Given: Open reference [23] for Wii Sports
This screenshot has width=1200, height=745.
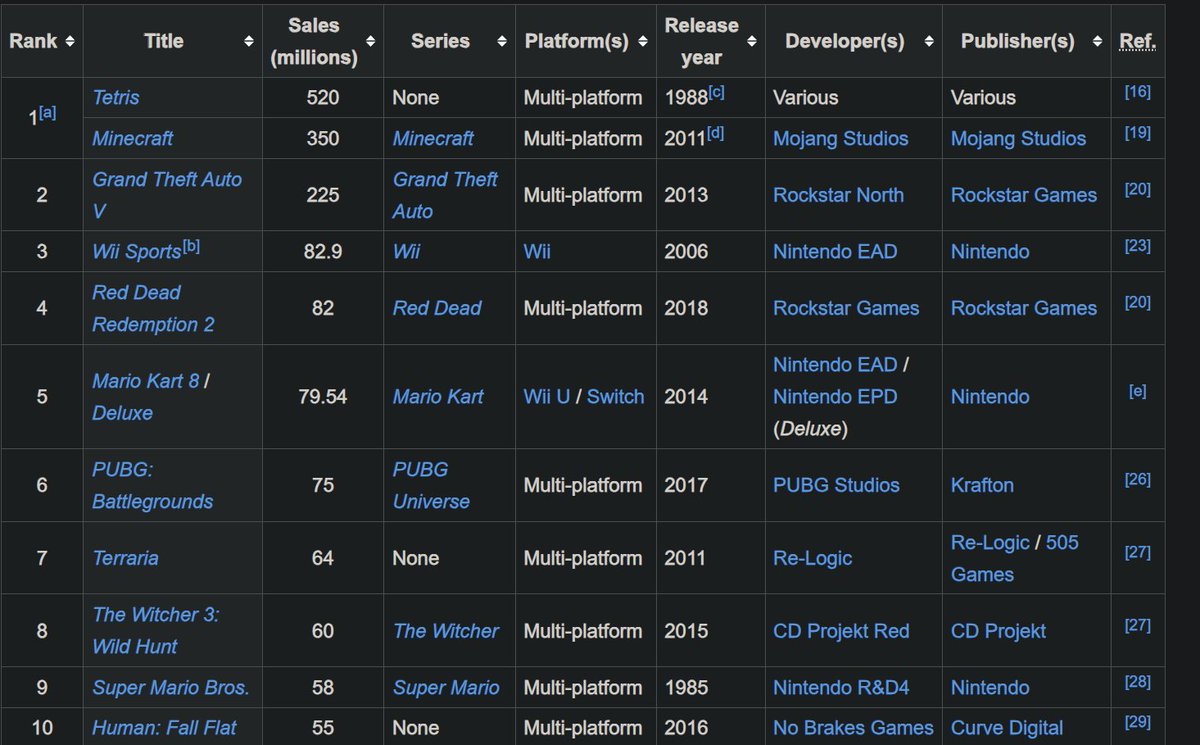Looking at the screenshot, I should tap(1137, 246).
